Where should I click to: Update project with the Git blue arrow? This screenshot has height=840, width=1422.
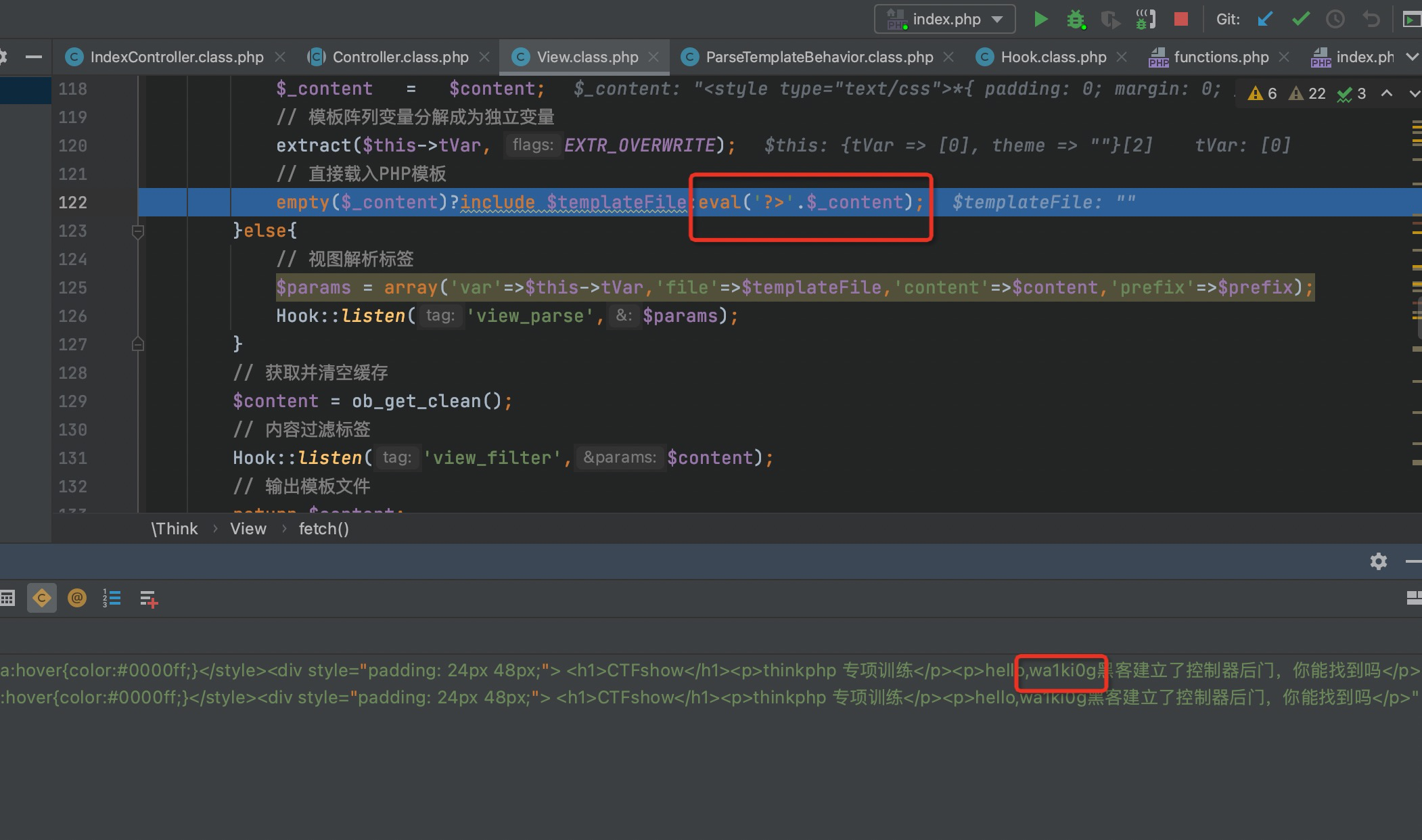point(1265,19)
